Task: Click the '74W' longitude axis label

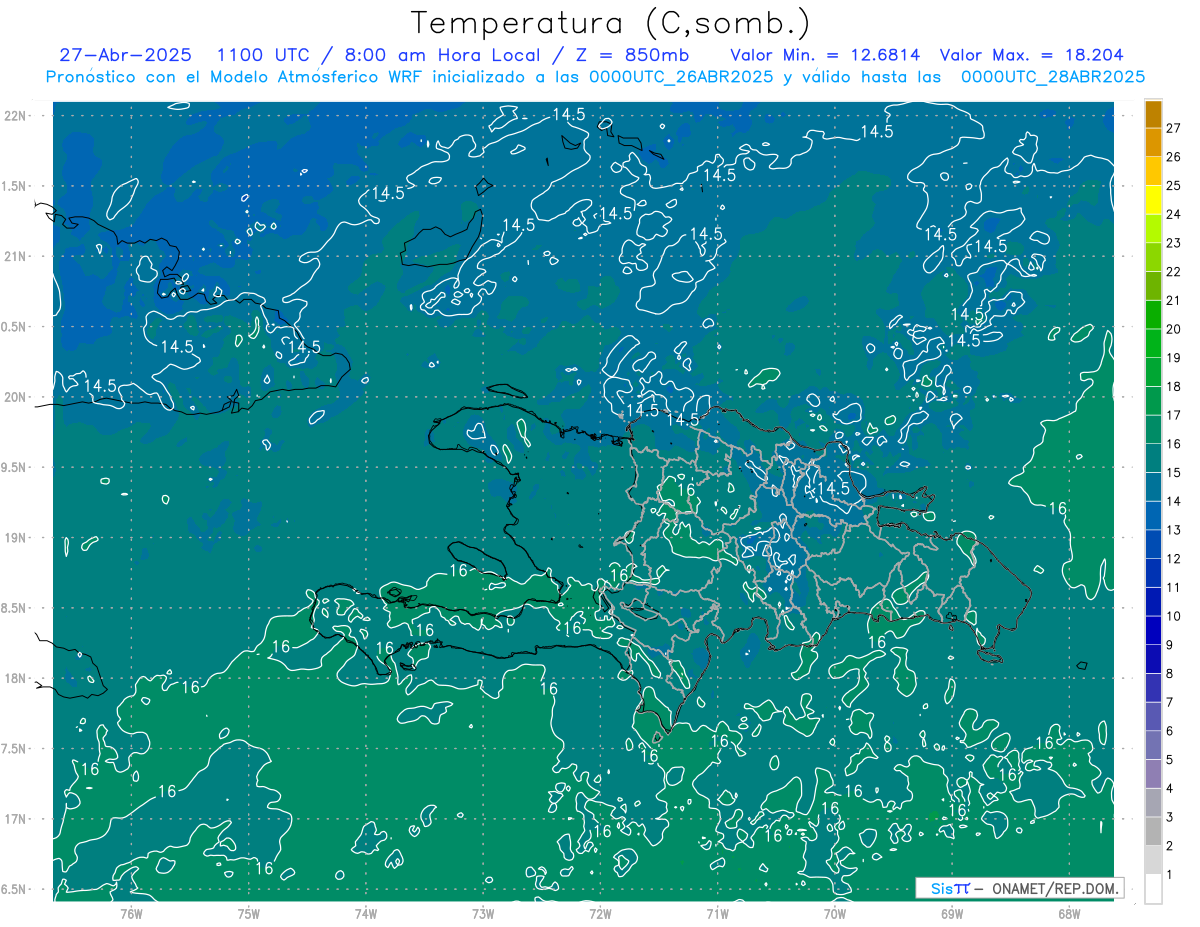Action: (365, 913)
